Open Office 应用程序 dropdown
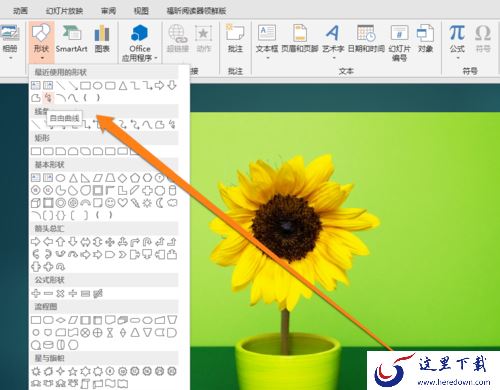The height and width of the screenshot is (390, 500). 140,43
